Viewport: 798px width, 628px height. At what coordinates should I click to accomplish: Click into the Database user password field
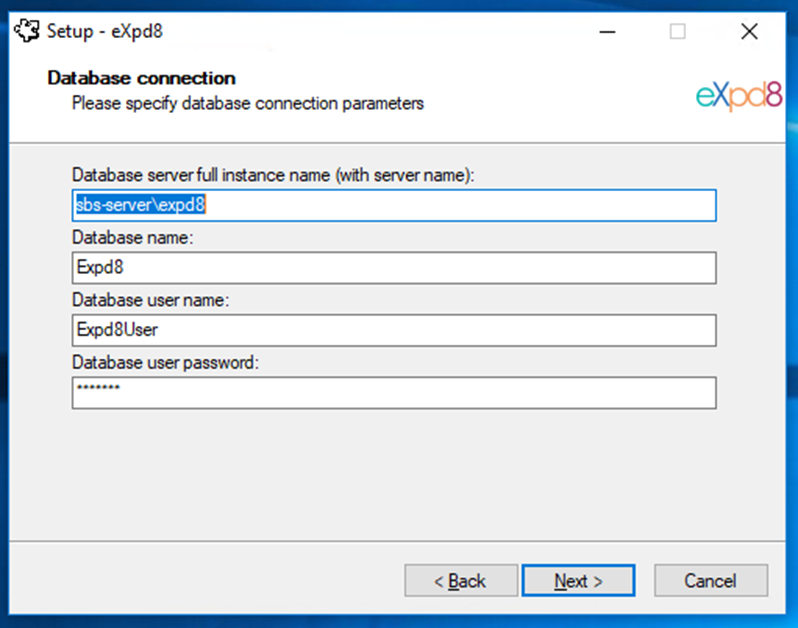pyautogui.click(x=394, y=393)
